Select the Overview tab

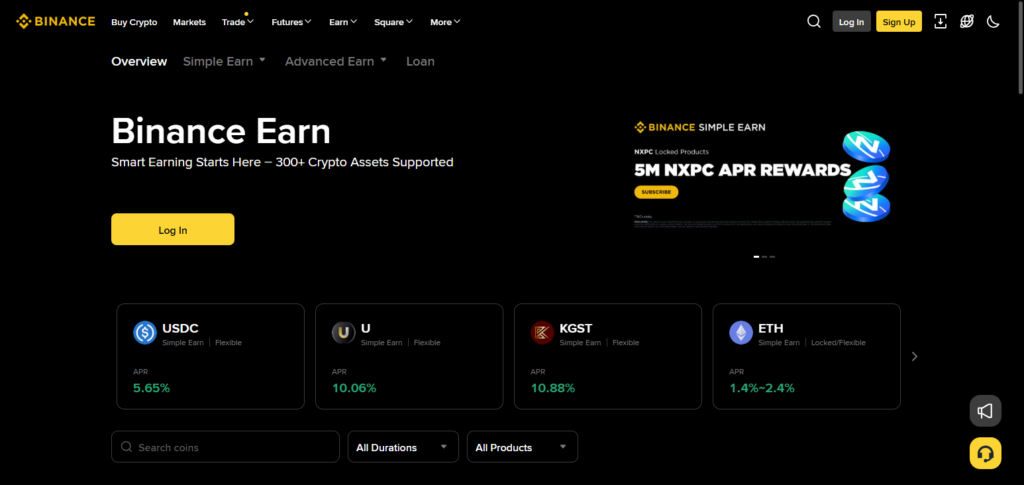(139, 61)
